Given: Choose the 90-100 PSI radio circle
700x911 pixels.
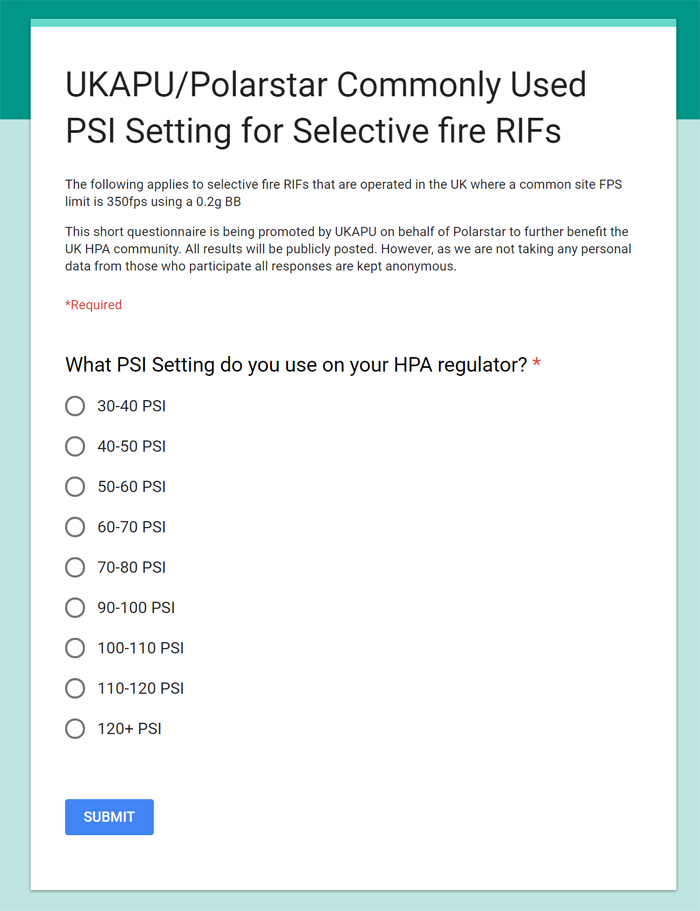Looking at the screenshot, I should [x=75, y=607].
